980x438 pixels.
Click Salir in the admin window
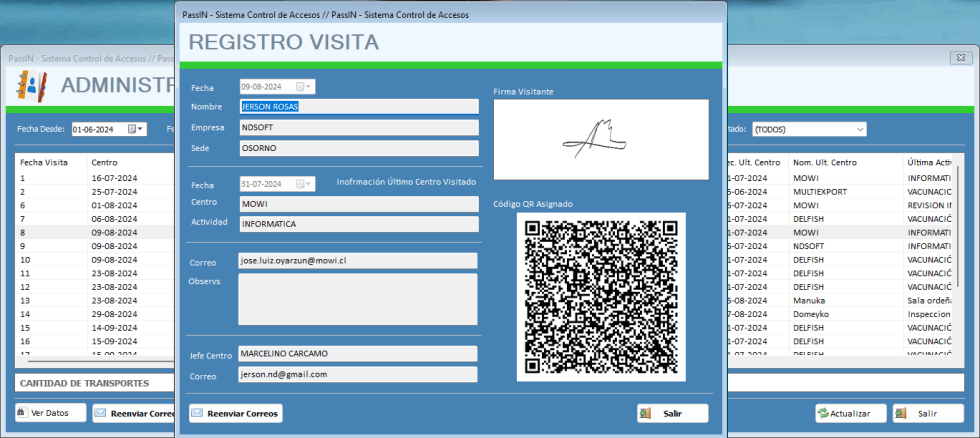point(928,414)
